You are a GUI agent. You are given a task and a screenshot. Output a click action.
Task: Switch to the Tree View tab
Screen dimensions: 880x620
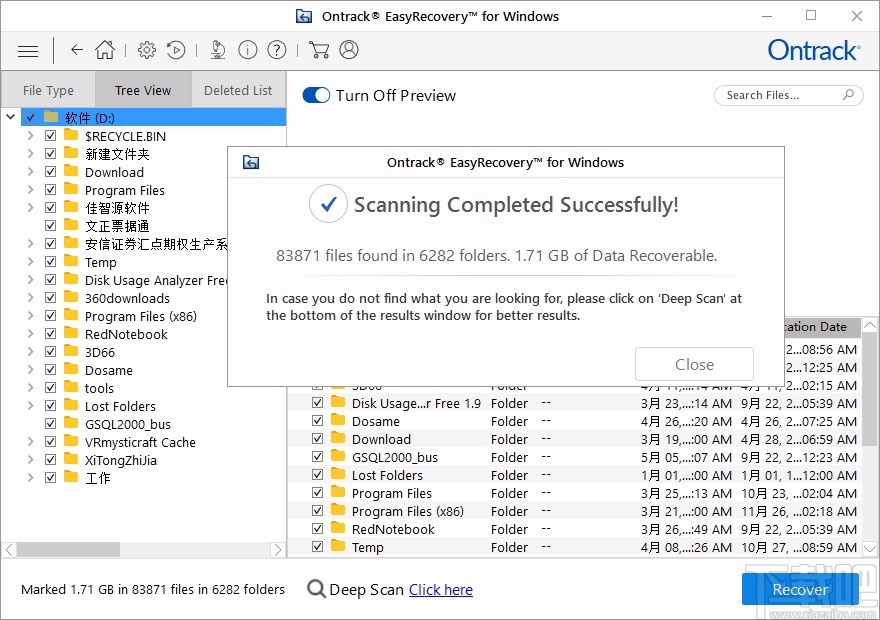[143, 90]
